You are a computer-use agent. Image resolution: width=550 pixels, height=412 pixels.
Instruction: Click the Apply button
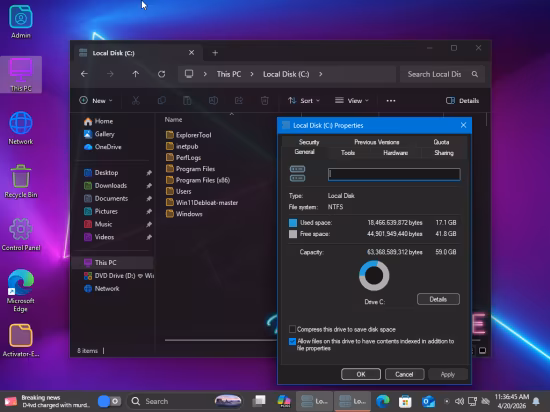tap(448, 374)
